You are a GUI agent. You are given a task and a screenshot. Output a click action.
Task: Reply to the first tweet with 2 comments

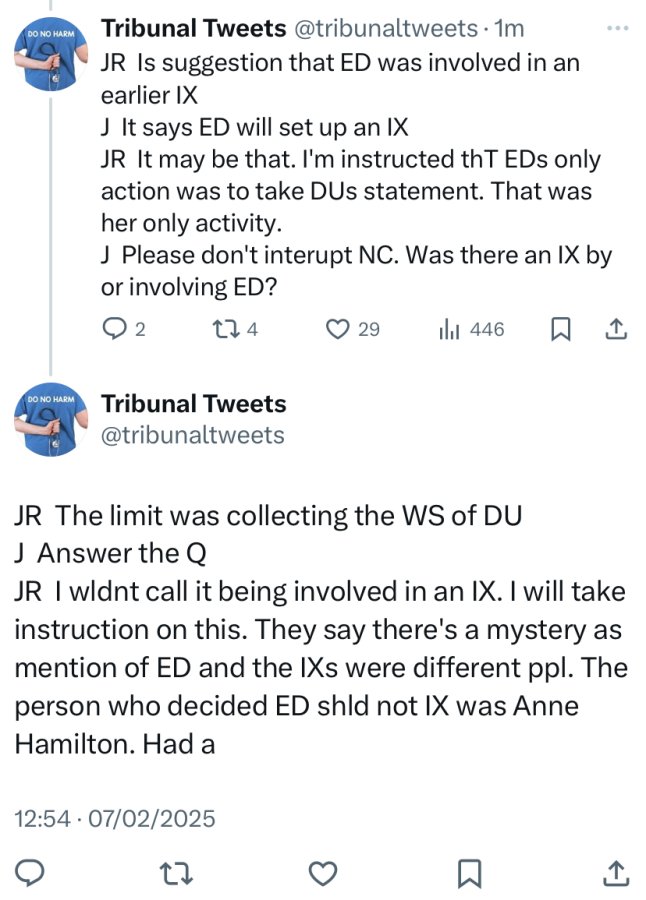click(123, 329)
